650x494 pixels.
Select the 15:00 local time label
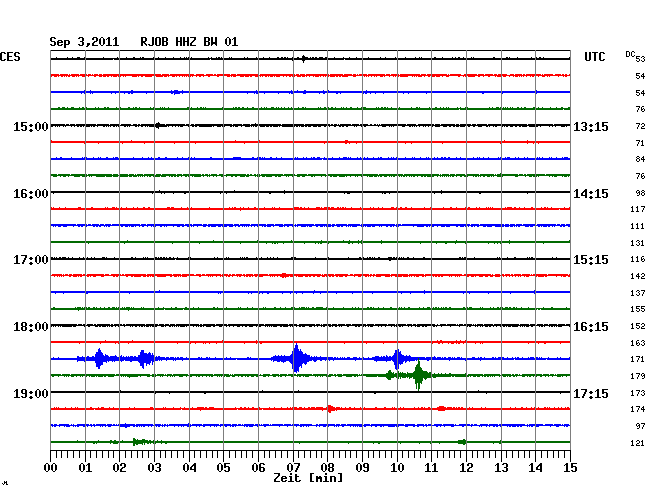31,126
